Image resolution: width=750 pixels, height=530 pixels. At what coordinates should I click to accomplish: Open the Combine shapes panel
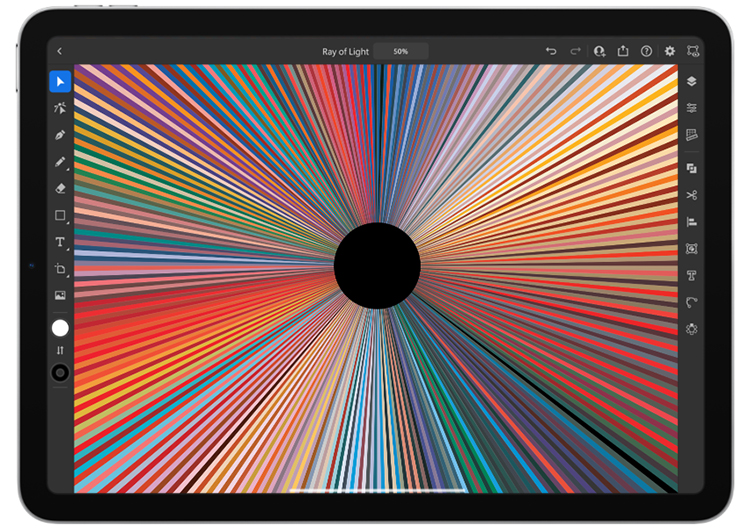pos(692,168)
